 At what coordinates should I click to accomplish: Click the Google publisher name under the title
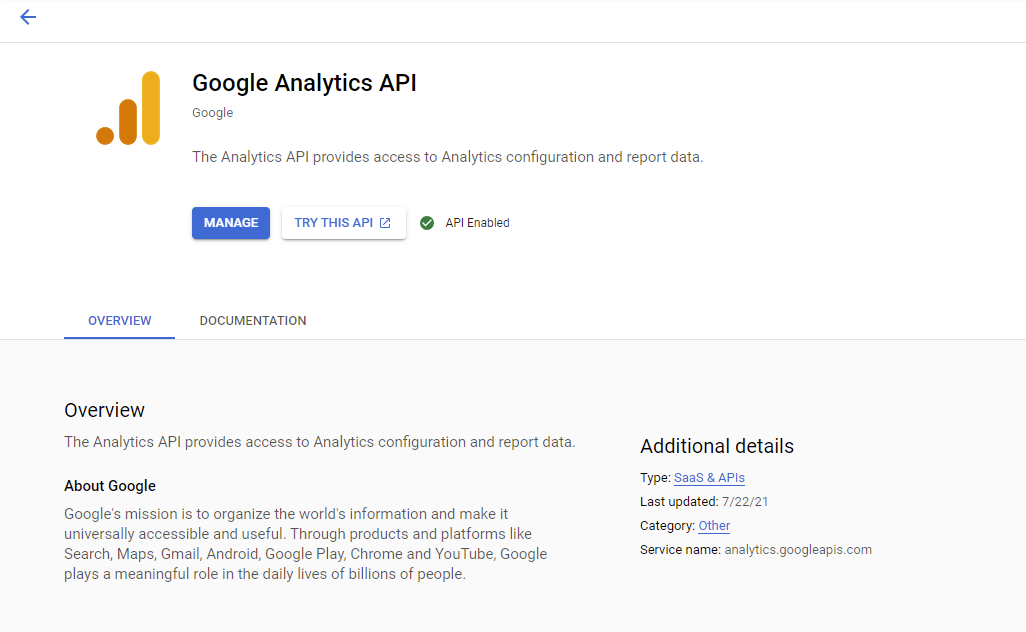[212, 112]
